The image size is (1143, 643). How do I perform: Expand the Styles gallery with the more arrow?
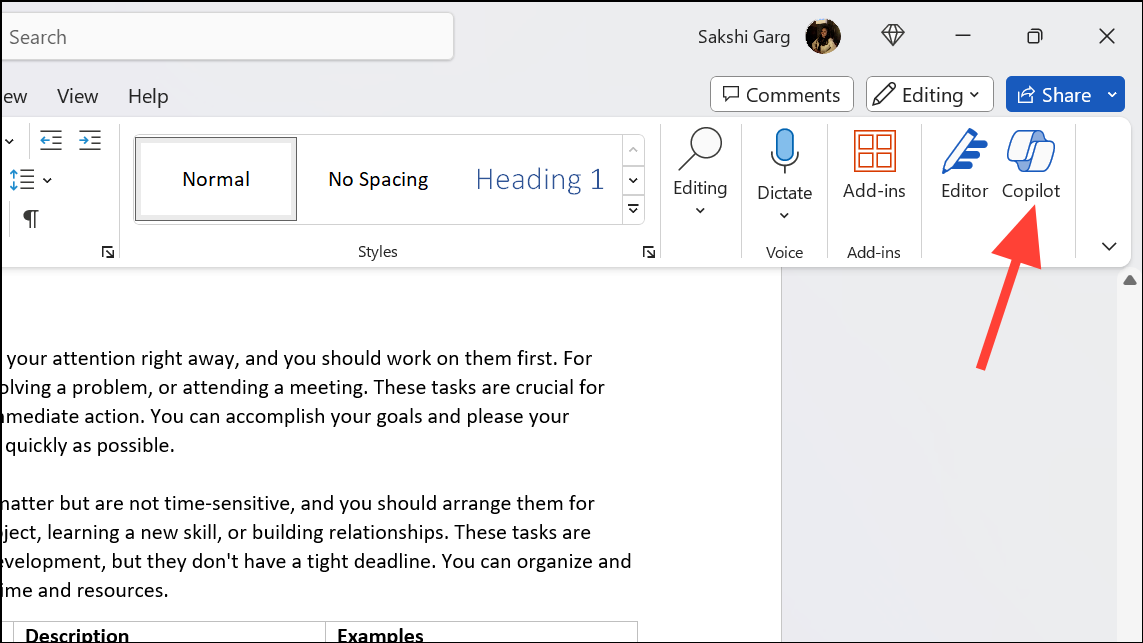tap(633, 209)
